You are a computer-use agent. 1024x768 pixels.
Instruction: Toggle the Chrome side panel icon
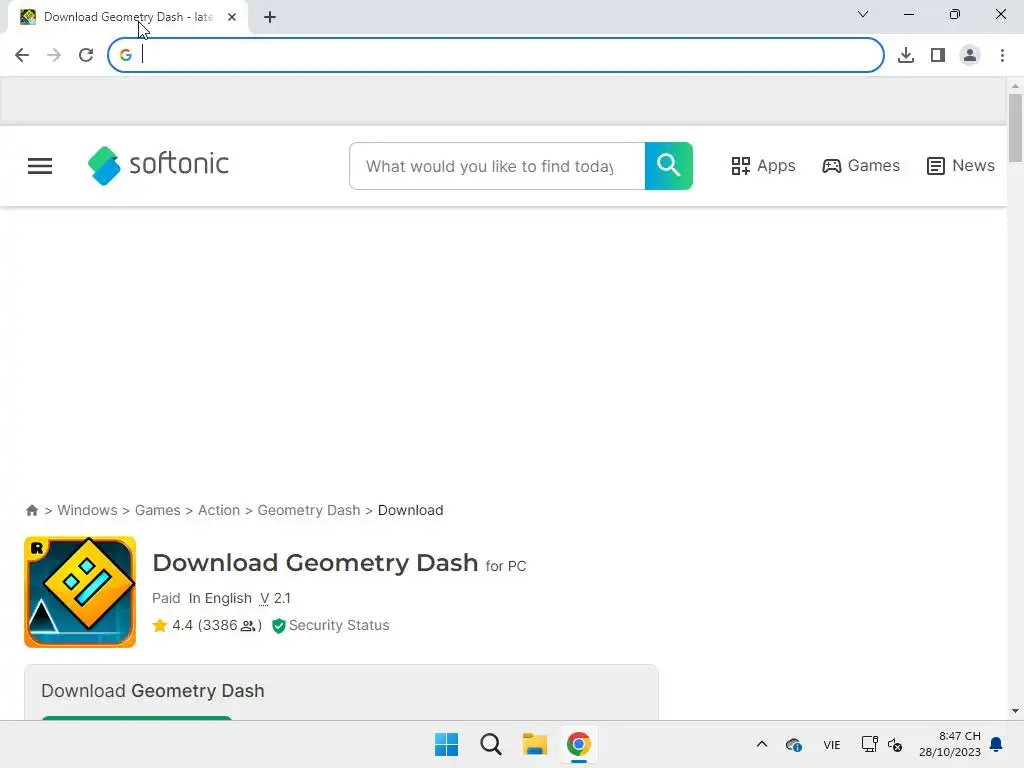938,55
